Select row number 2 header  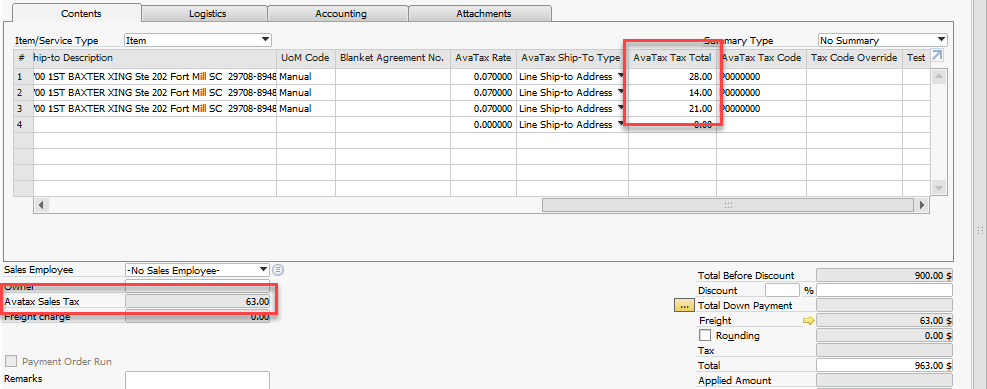tap(23, 93)
